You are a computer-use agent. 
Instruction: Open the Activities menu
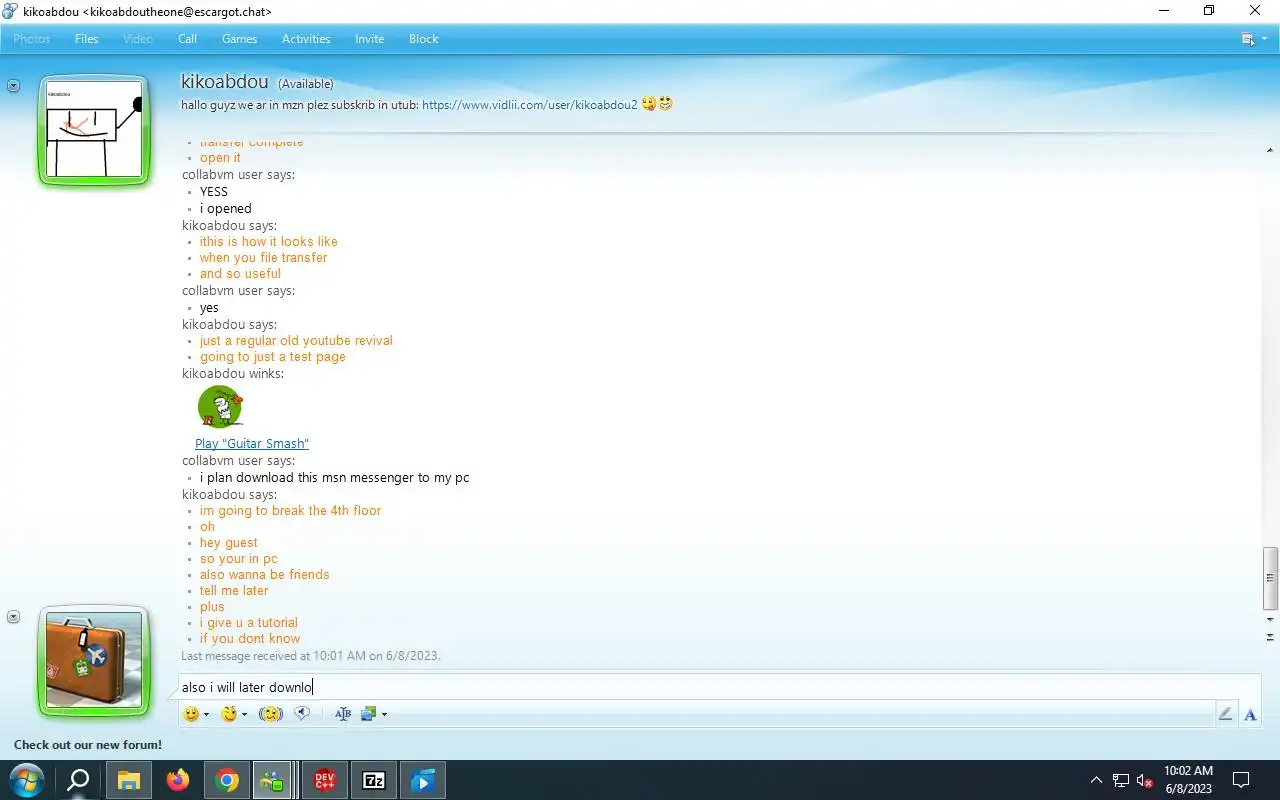[x=306, y=39]
